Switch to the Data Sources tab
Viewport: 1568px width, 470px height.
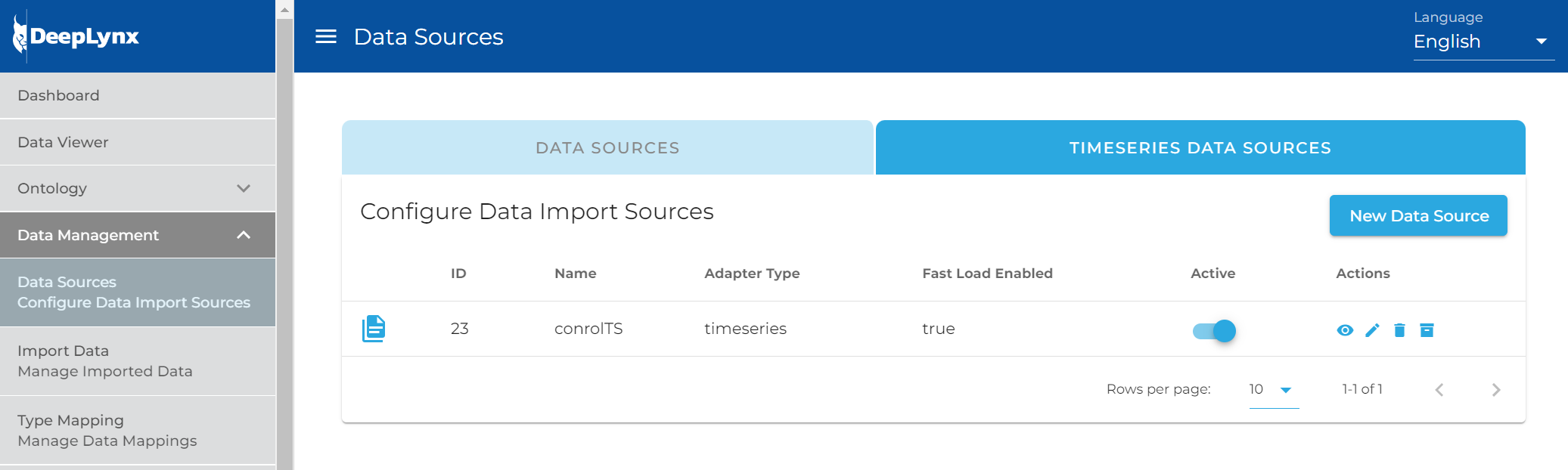607,148
